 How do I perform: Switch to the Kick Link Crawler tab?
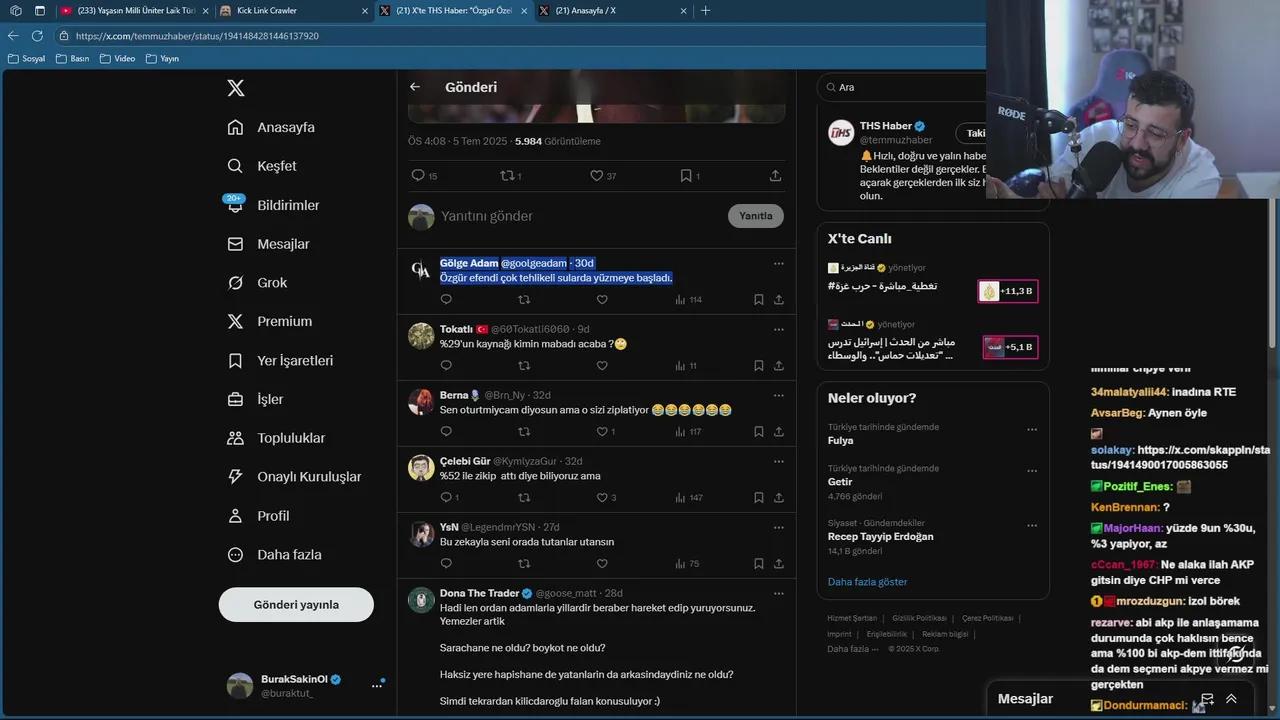(x=292, y=10)
